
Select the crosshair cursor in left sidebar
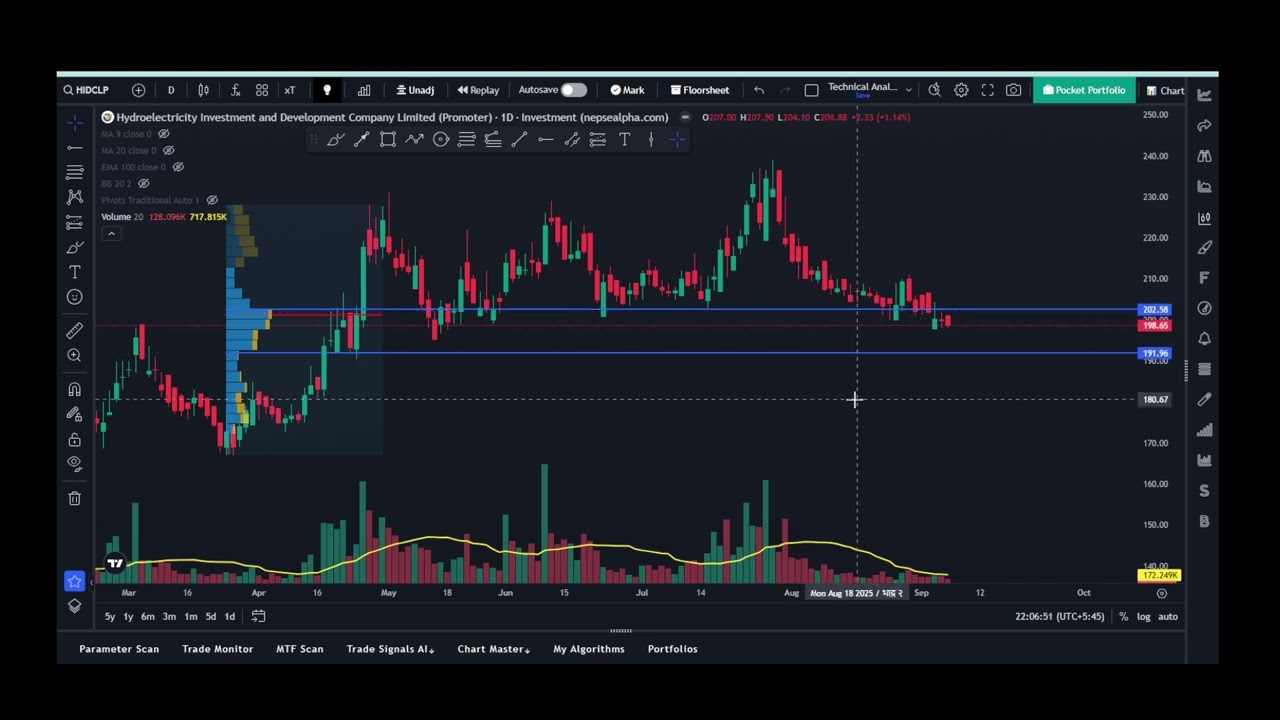click(75, 122)
